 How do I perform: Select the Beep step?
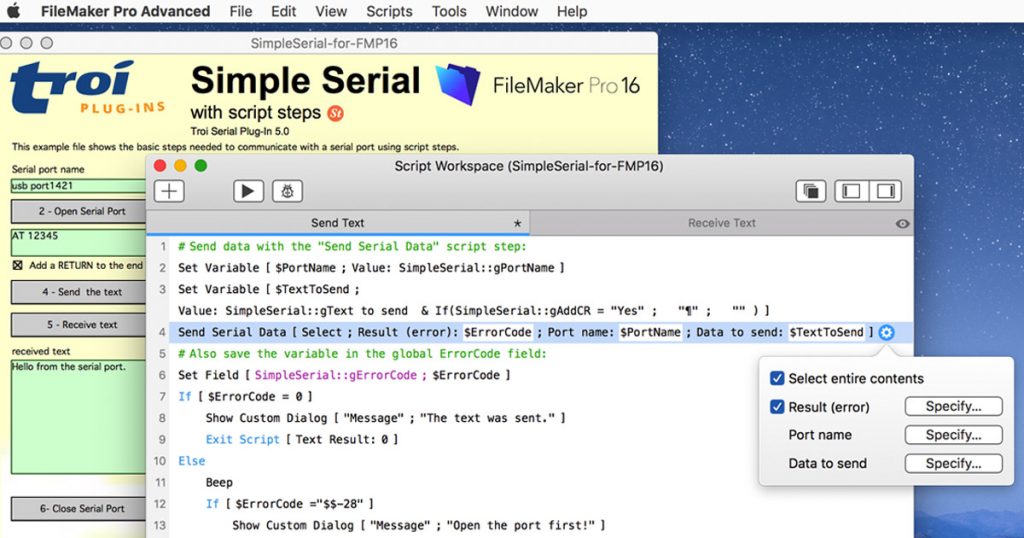pyautogui.click(x=219, y=483)
